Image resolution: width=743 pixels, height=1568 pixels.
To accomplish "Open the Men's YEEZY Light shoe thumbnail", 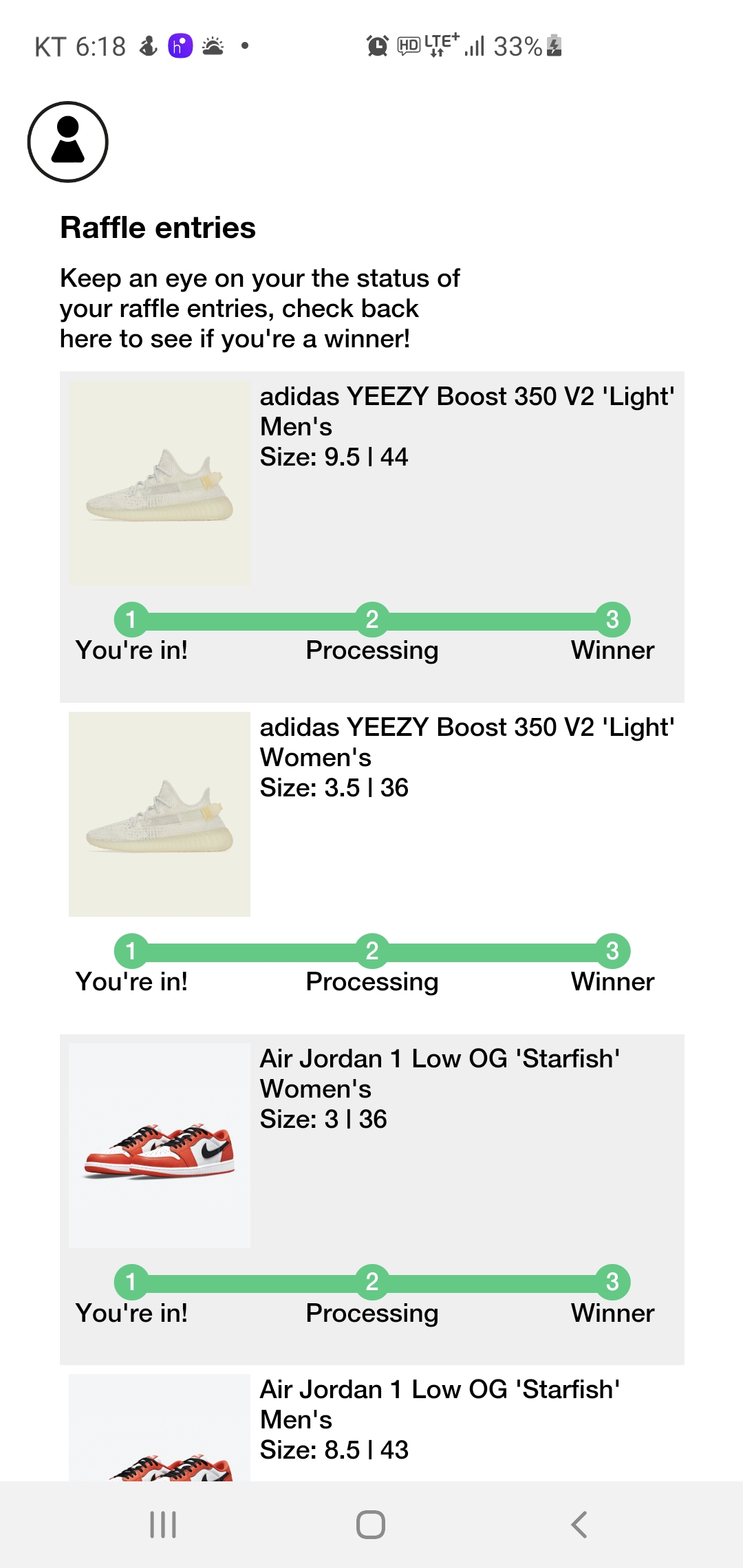I will (160, 483).
